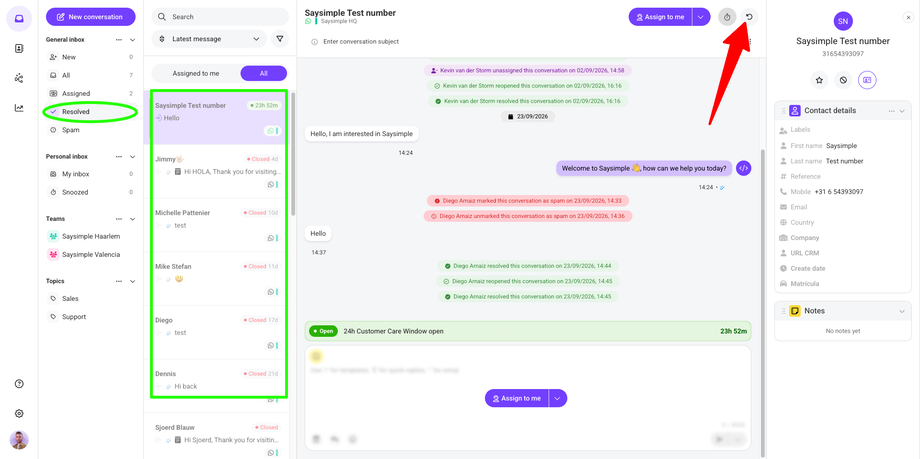This screenshot has width=920, height=459.
Task: Click the Saysimple Valencia team icon
Action: [x=53, y=255]
